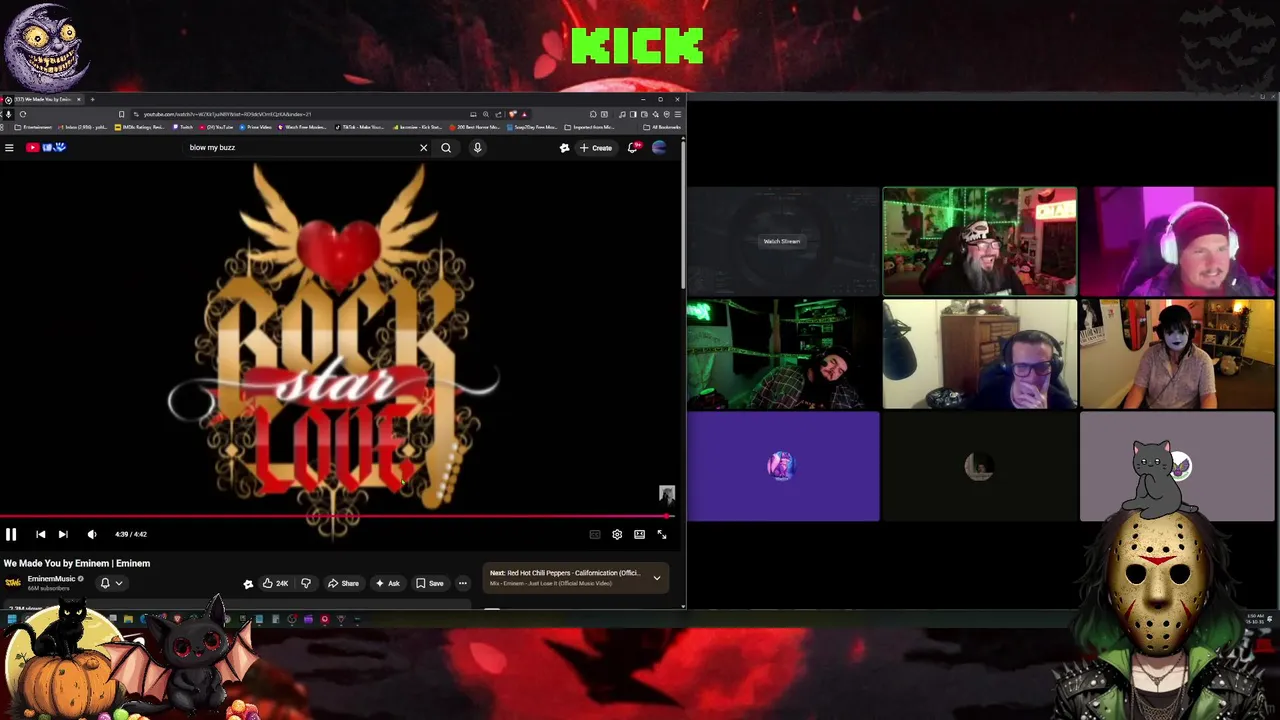Open the Entertainment bookmarks folder
The height and width of the screenshot is (720, 1280).
pos(33,127)
